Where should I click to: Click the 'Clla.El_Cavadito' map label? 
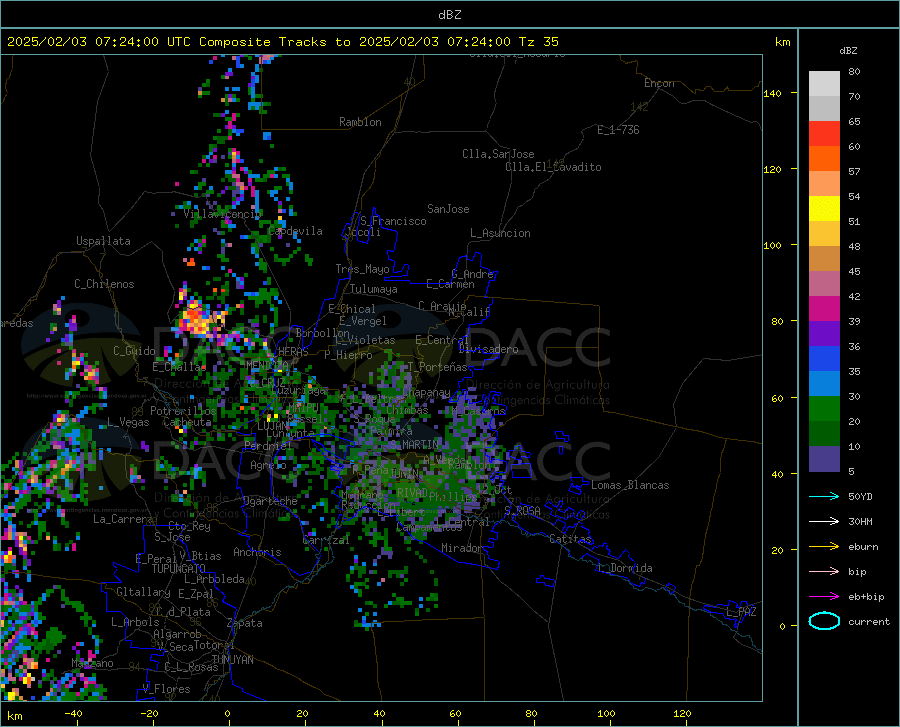[x=553, y=167]
